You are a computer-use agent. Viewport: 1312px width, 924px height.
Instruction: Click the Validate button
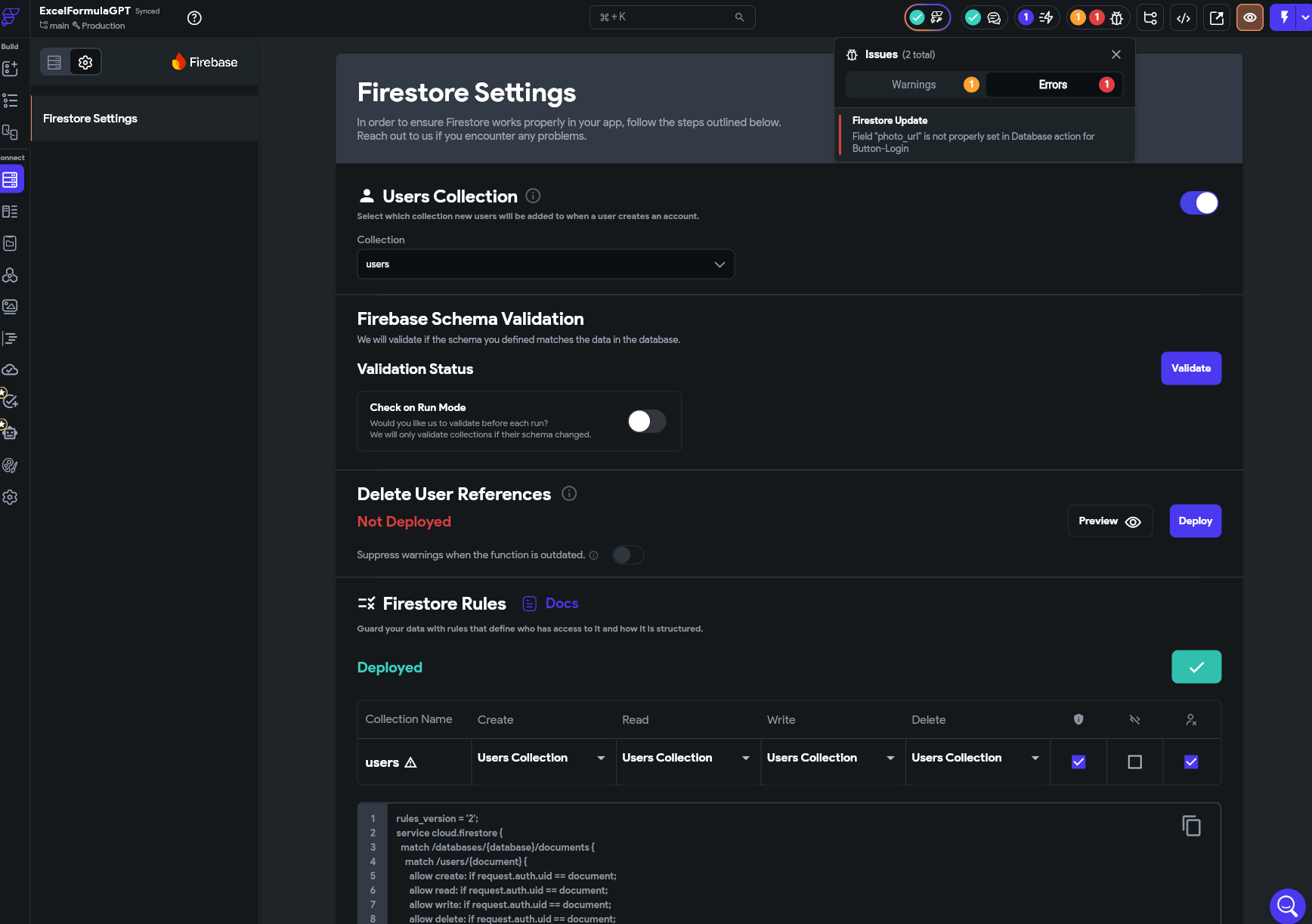pyautogui.click(x=1191, y=369)
